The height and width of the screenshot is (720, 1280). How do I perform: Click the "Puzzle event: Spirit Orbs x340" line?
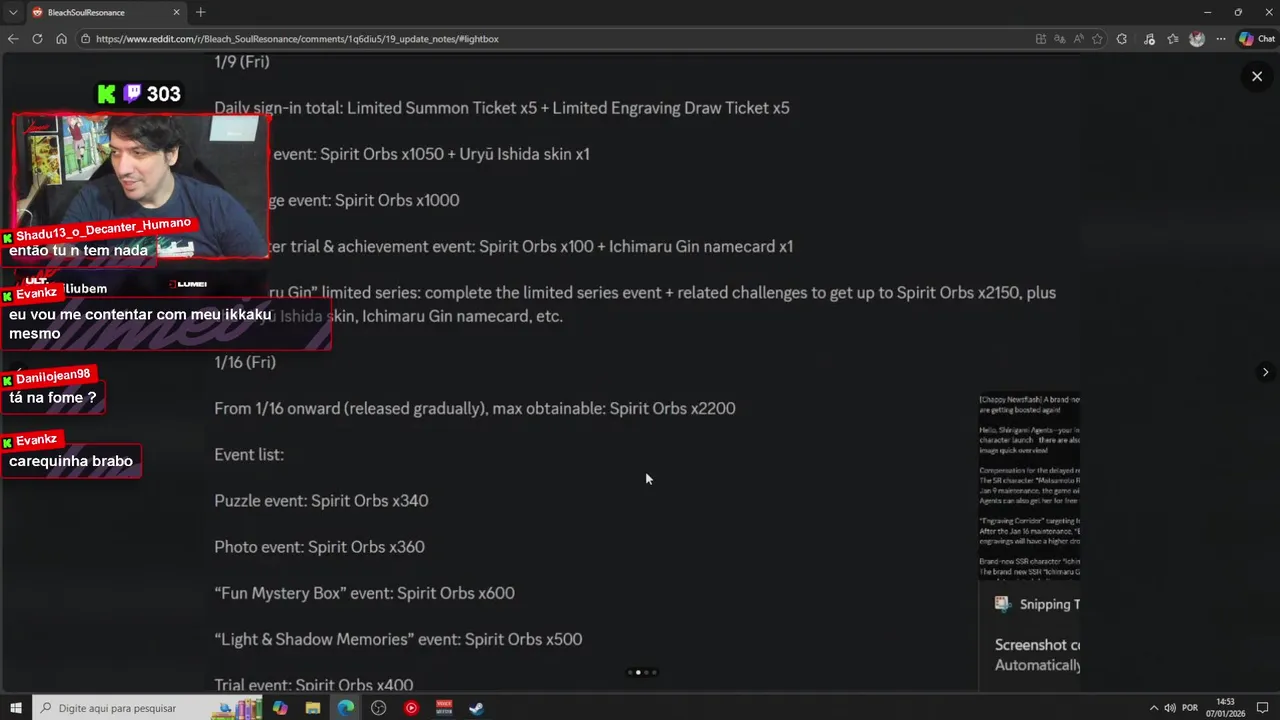click(321, 500)
